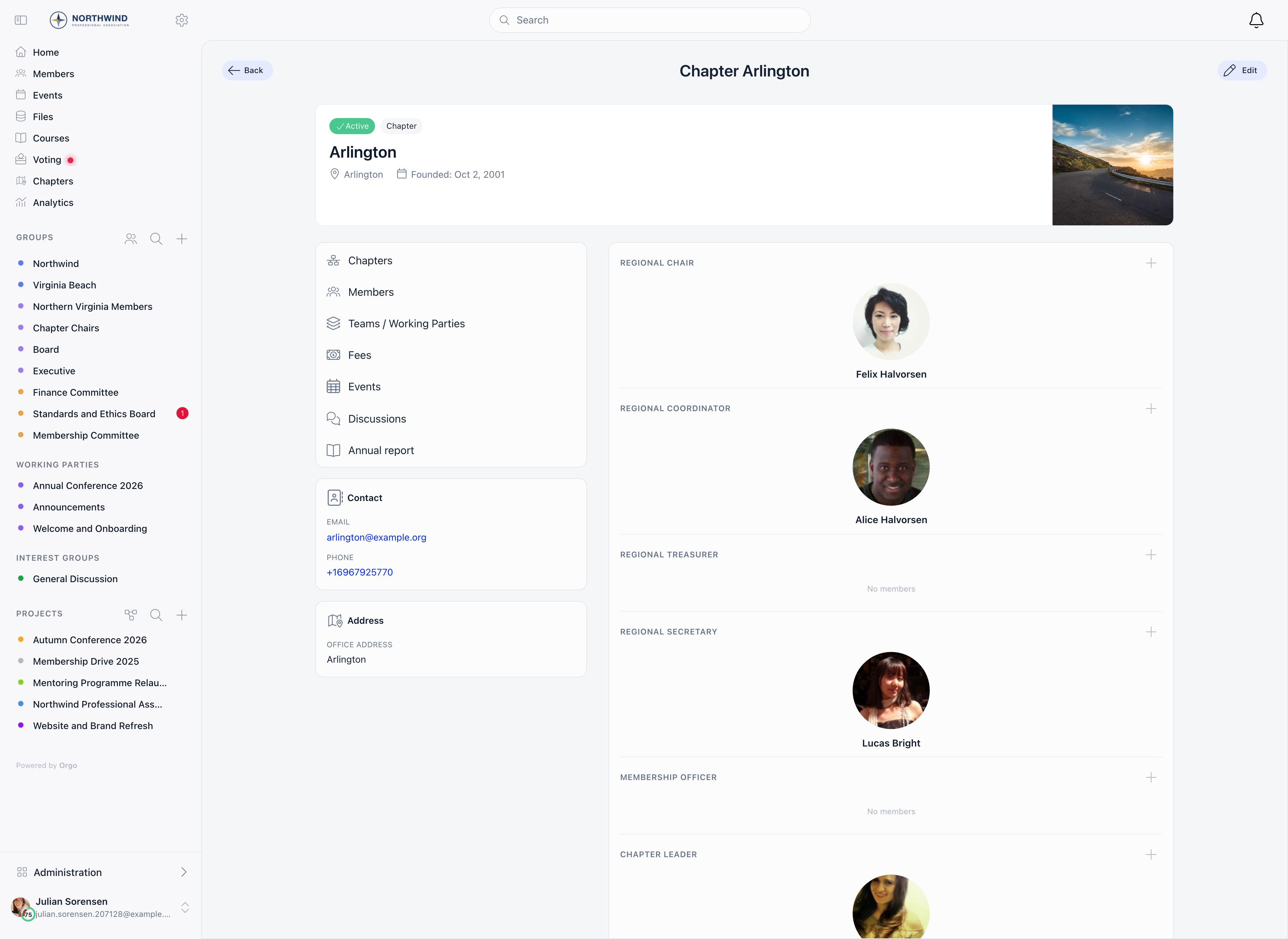Add member to Regional Treasurer role

point(1151,555)
